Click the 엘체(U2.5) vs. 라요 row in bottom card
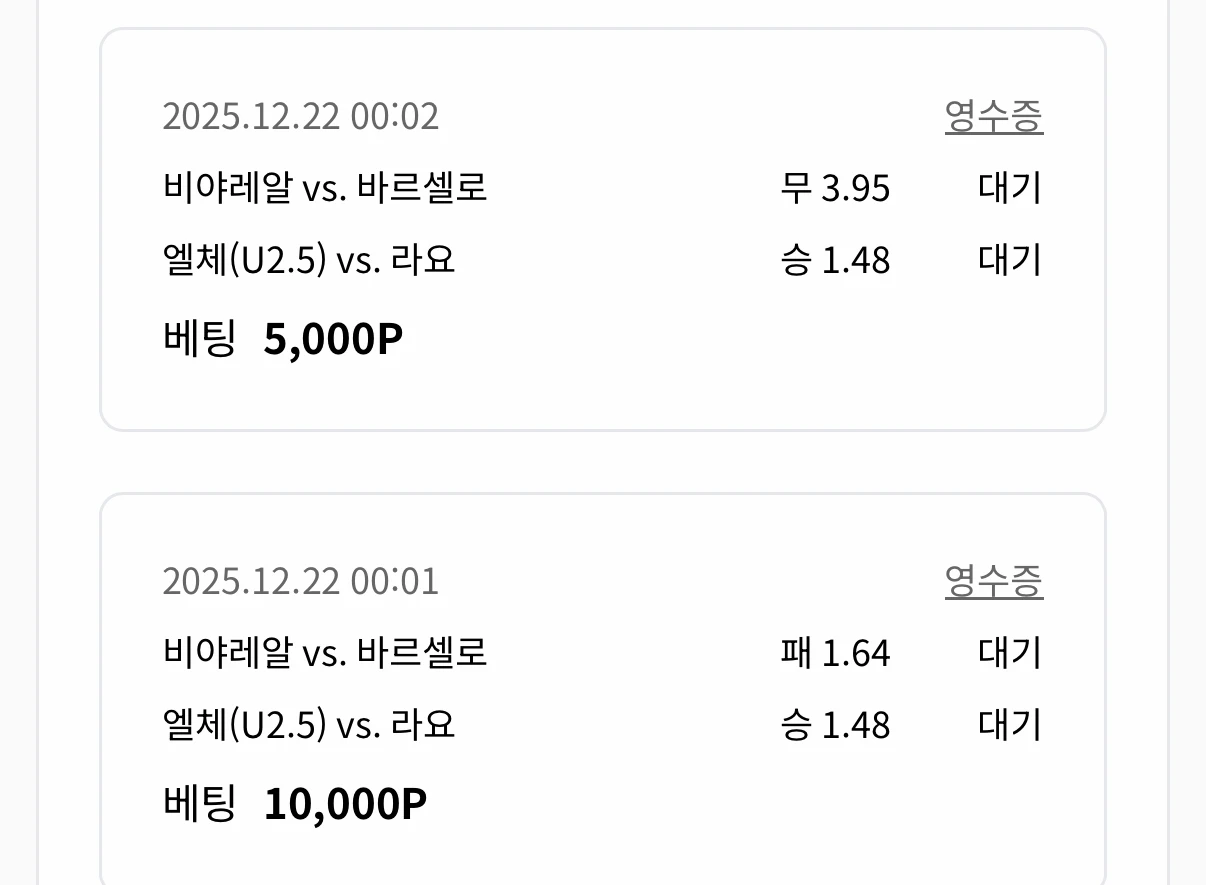This screenshot has height=885, width=1206. coord(309,724)
